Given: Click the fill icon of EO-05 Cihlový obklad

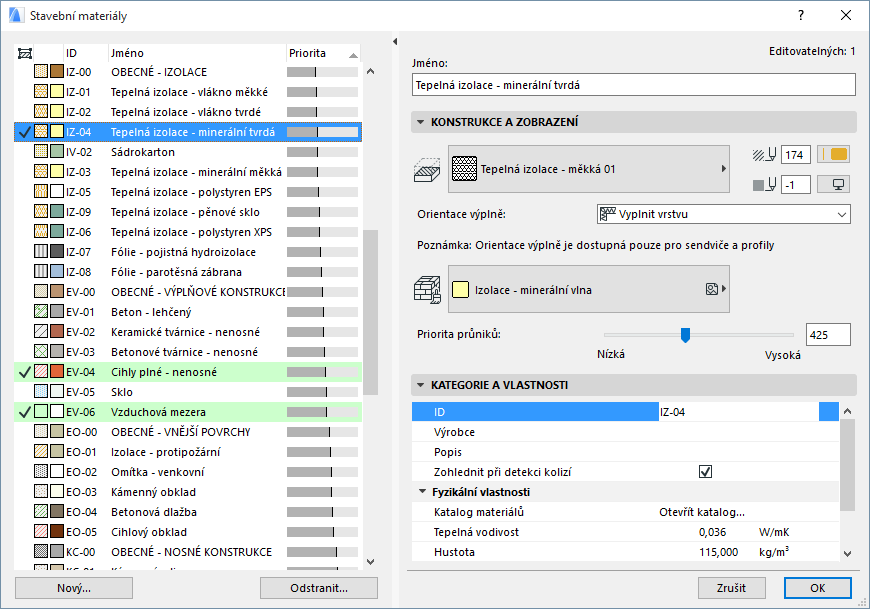Looking at the screenshot, I should click(41, 531).
